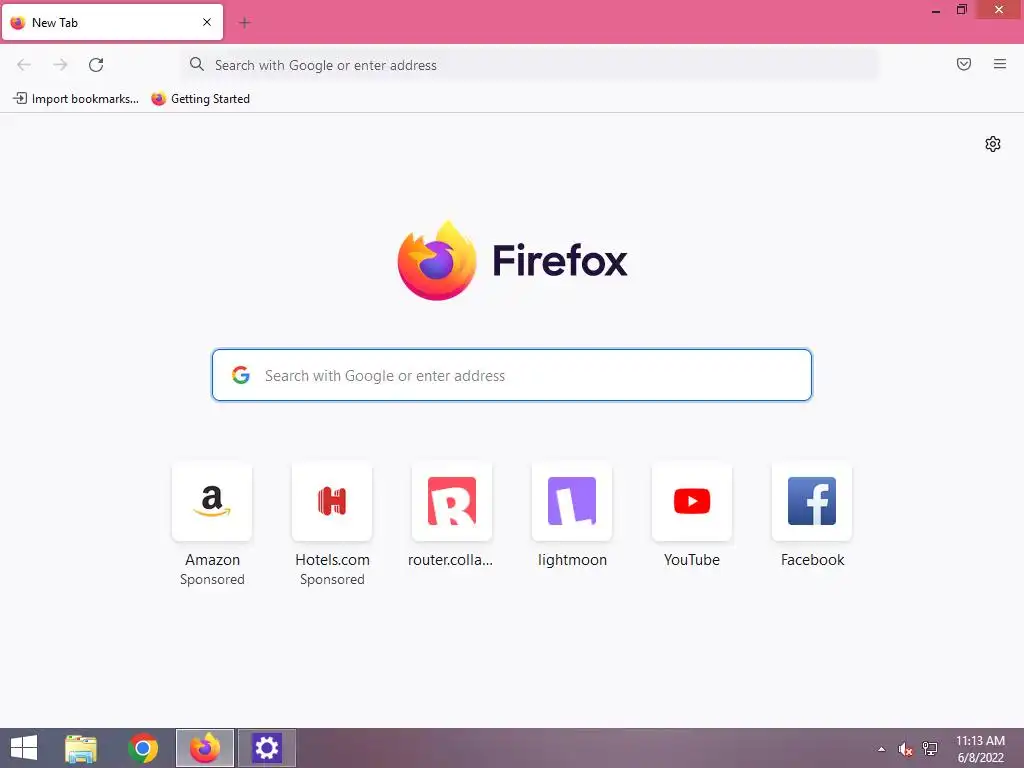The width and height of the screenshot is (1024, 768).
Task: Minimize the Firefox window
Action: click(x=936, y=10)
